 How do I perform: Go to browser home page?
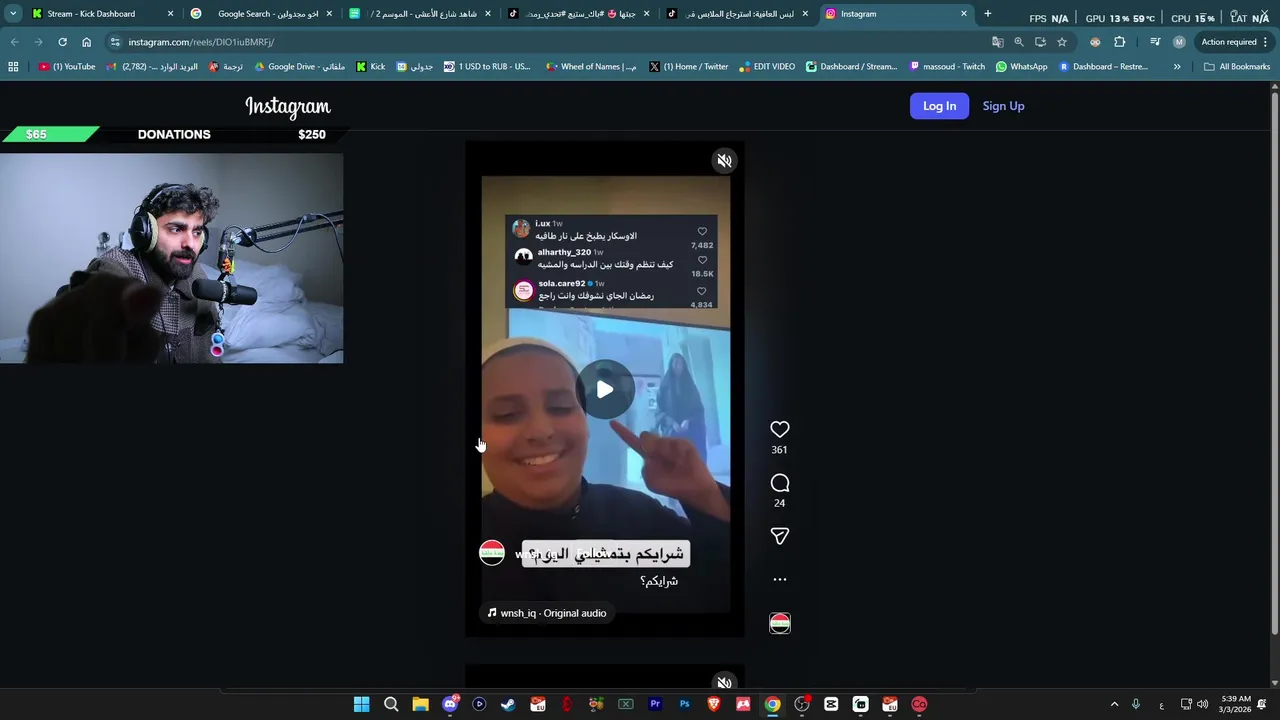(86, 42)
